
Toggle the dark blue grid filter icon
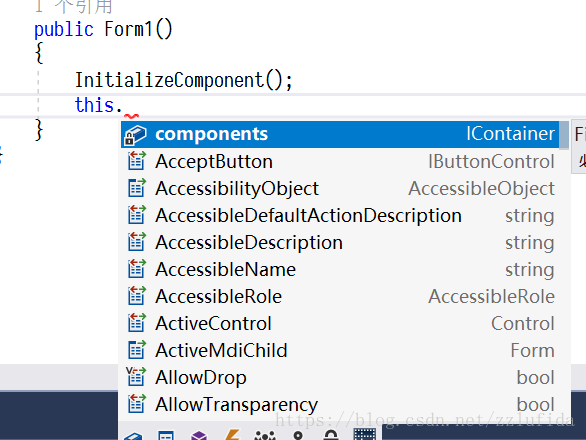365,434
